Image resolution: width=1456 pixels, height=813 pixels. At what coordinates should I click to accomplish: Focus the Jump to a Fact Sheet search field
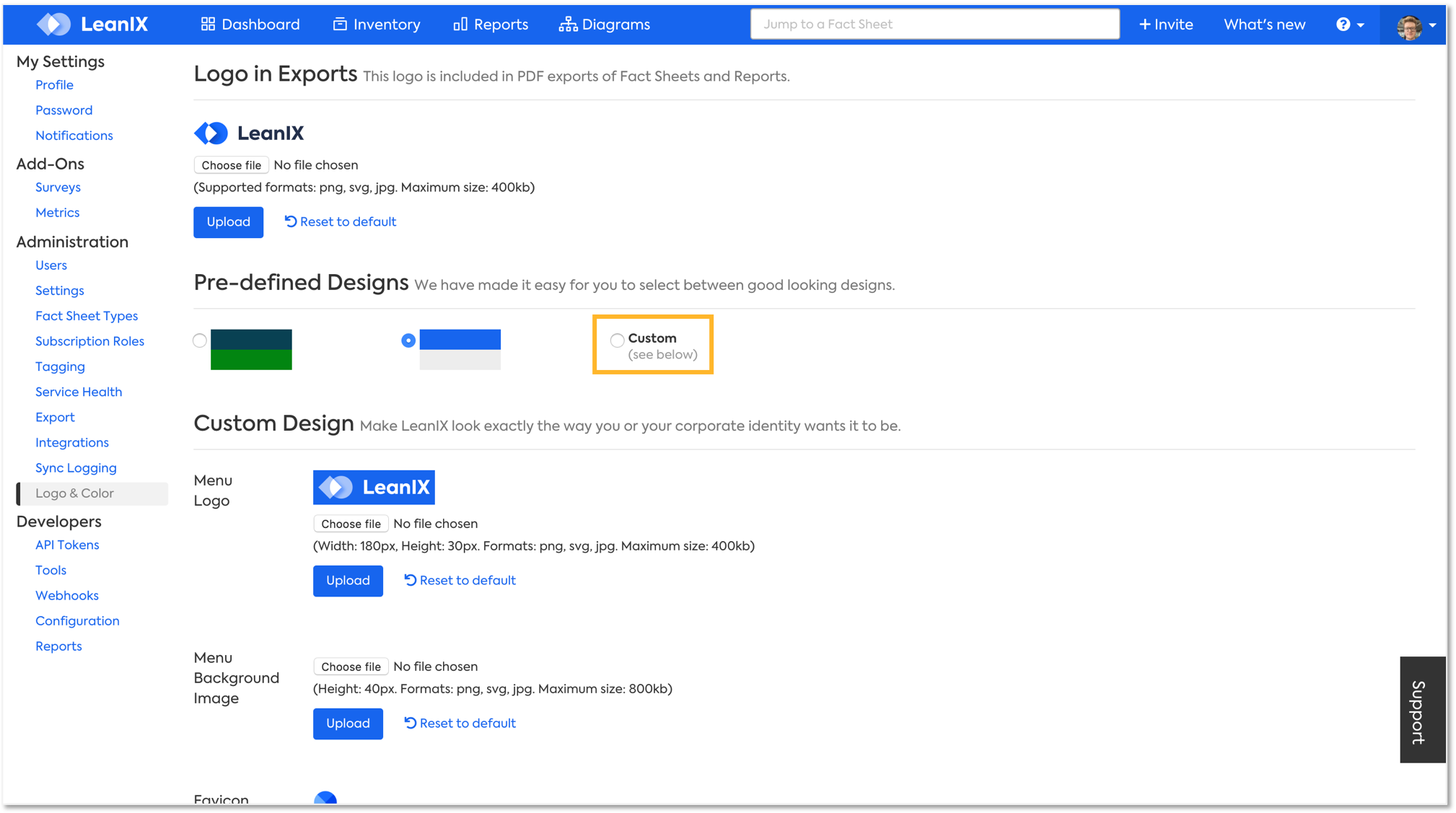coord(935,25)
